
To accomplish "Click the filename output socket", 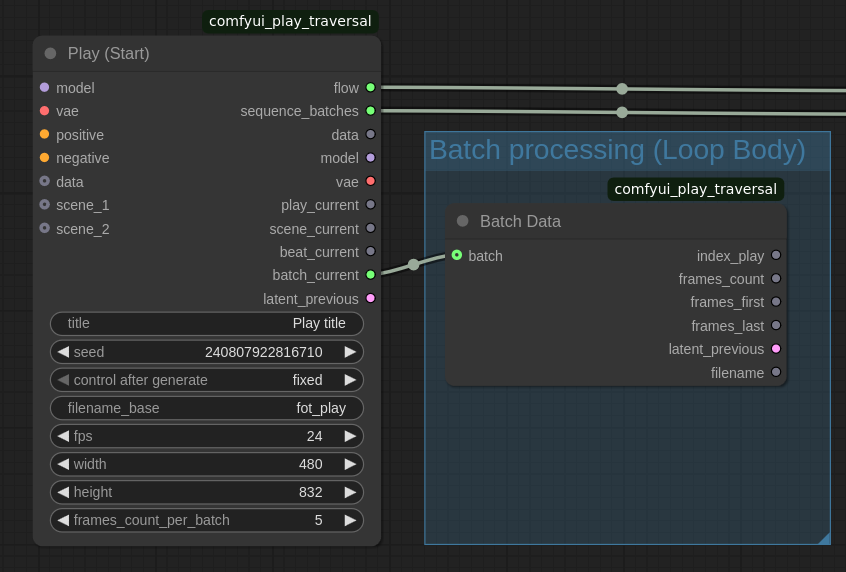I will click(776, 372).
